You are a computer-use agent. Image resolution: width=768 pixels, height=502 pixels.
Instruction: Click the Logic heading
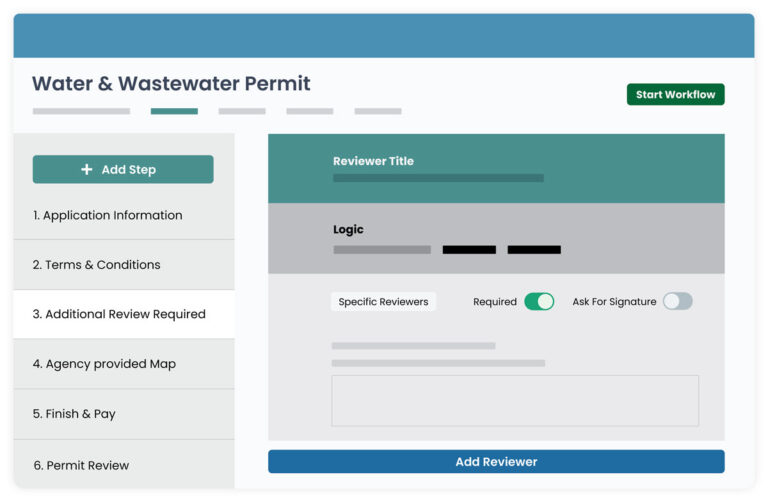(348, 229)
